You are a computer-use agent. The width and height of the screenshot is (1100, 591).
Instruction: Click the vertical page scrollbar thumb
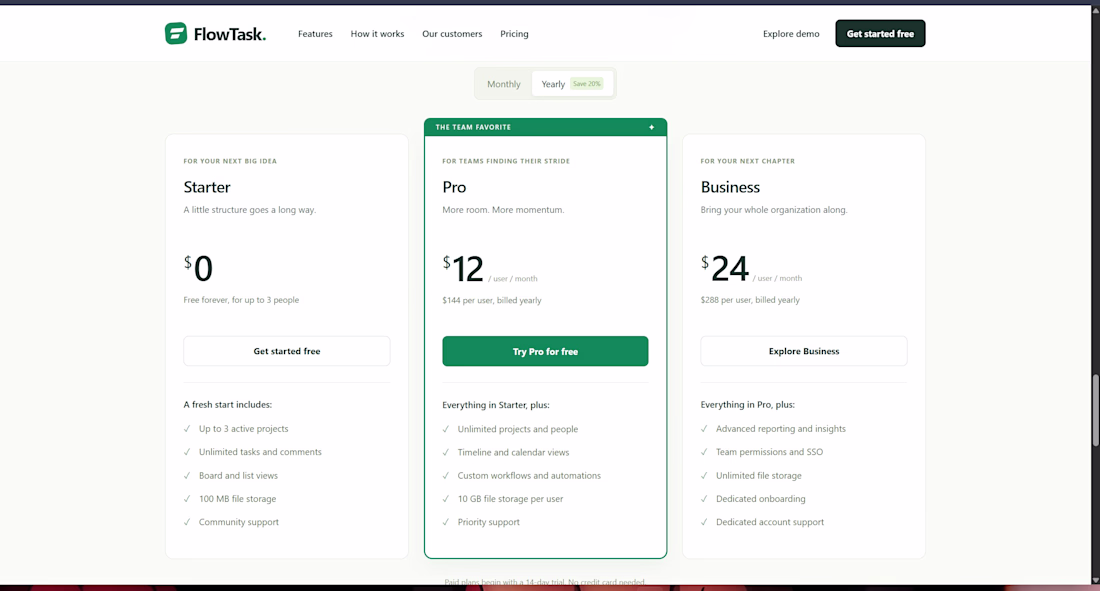[x=1095, y=411]
